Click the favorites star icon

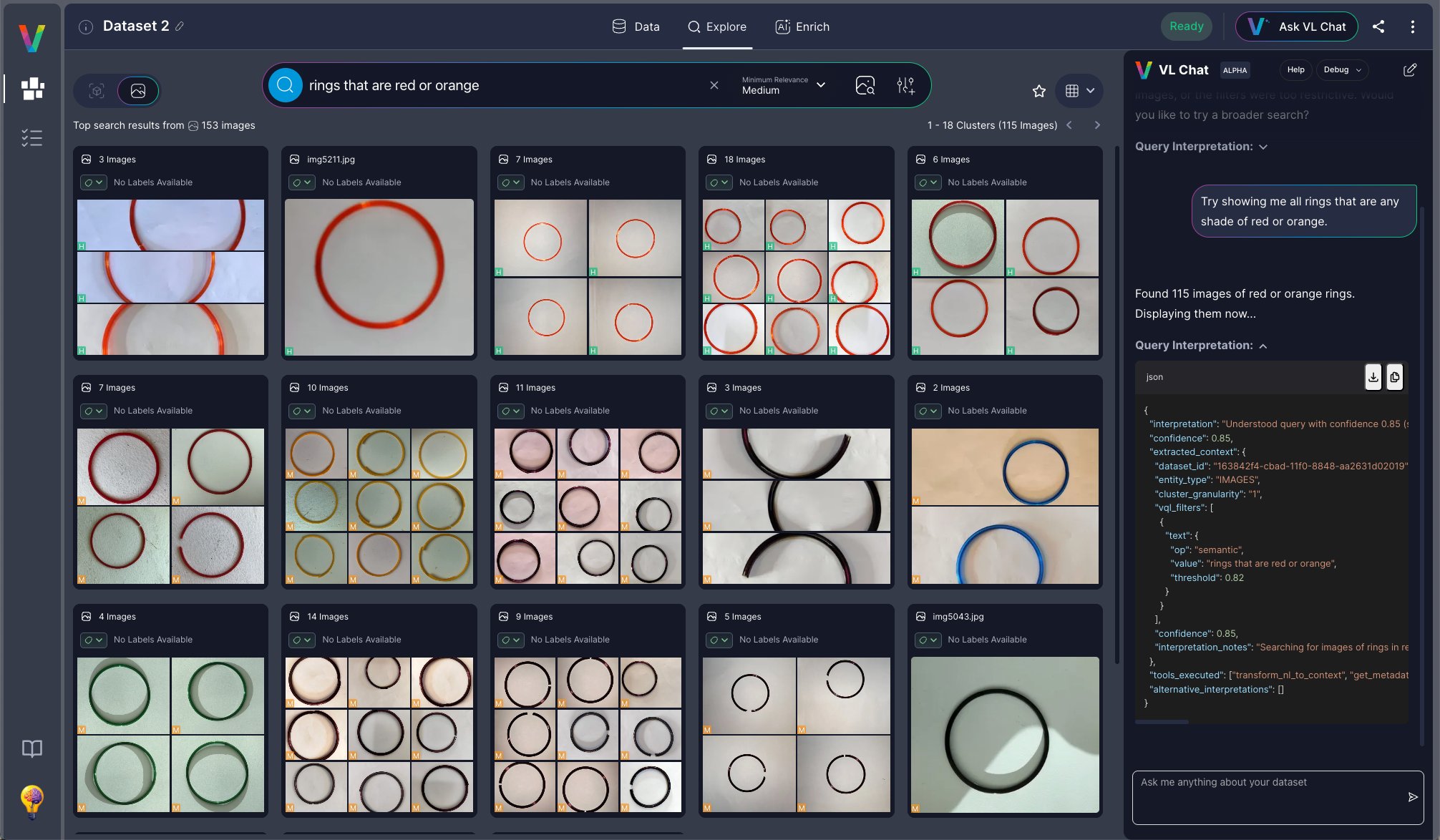tap(1039, 91)
